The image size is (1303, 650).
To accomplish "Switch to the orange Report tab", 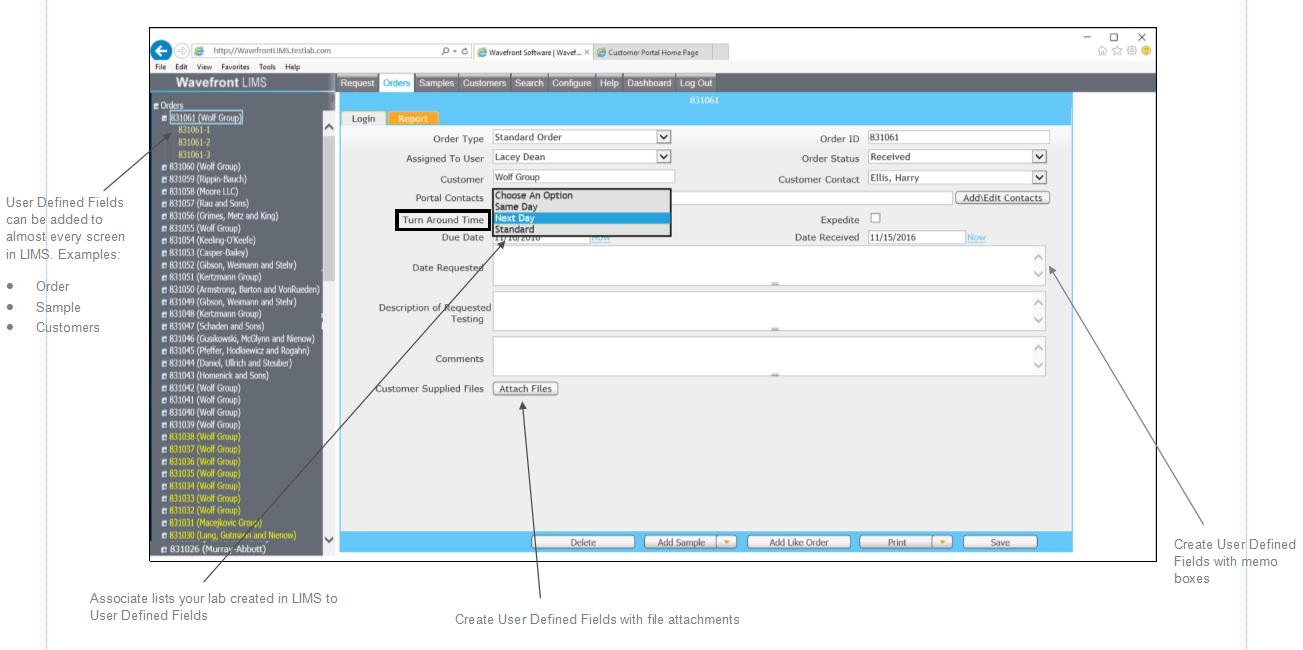I will pyautogui.click(x=412, y=118).
